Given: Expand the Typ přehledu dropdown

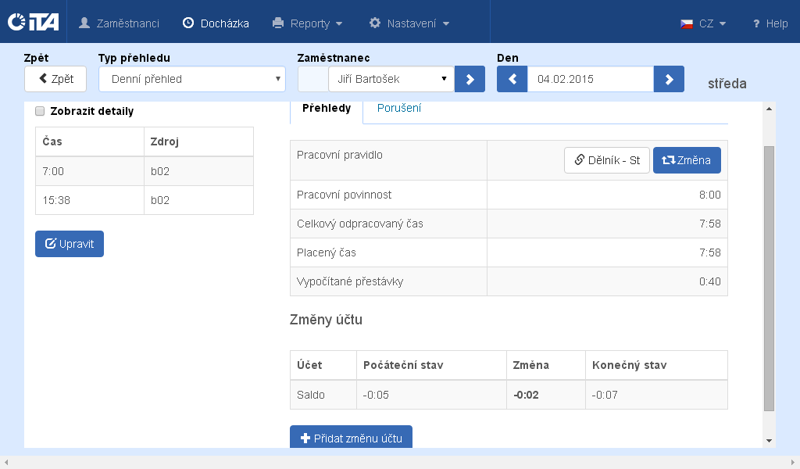Looking at the screenshot, I should 192,79.
